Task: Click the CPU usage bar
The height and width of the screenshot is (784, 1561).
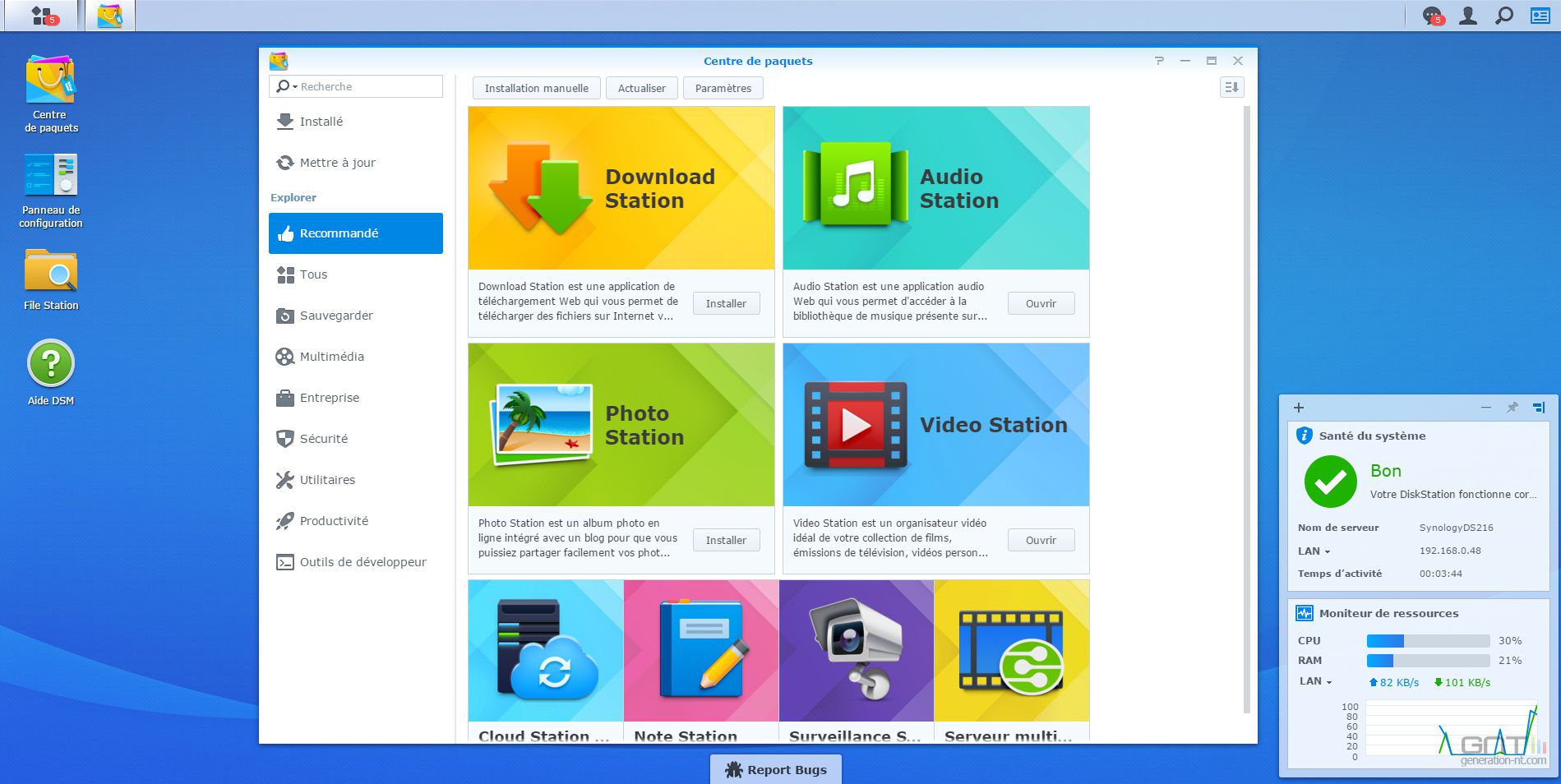Action: click(1429, 641)
